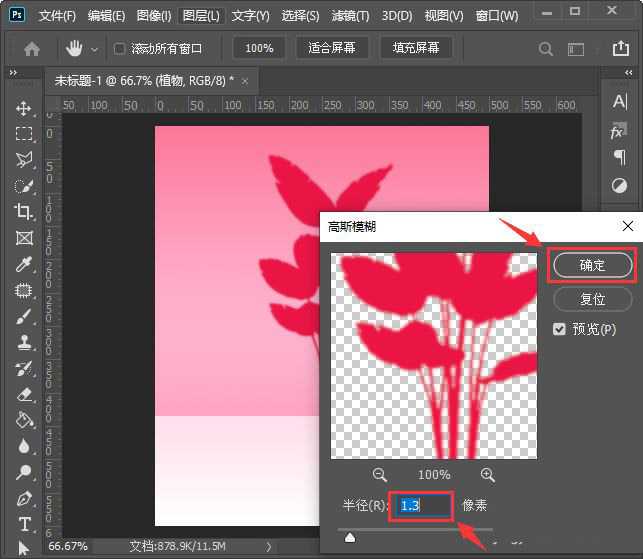Open the 编辑(E) menu
This screenshot has height=559, width=643.
pyautogui.click(x=106, y=16)
